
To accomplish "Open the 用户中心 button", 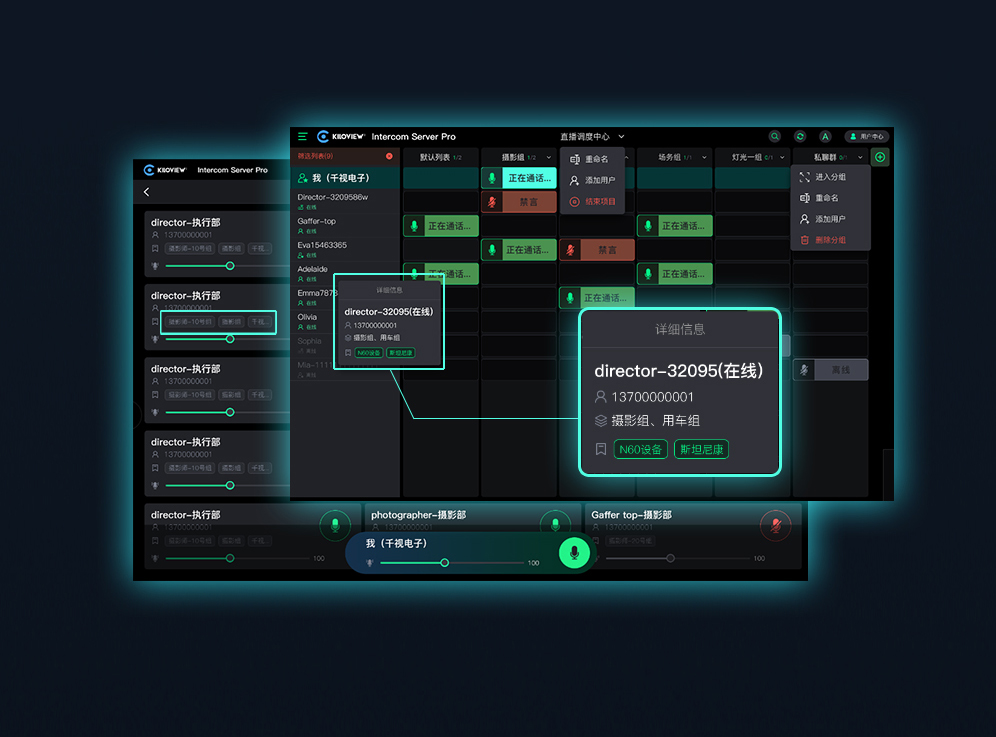I will pos(865,136).
